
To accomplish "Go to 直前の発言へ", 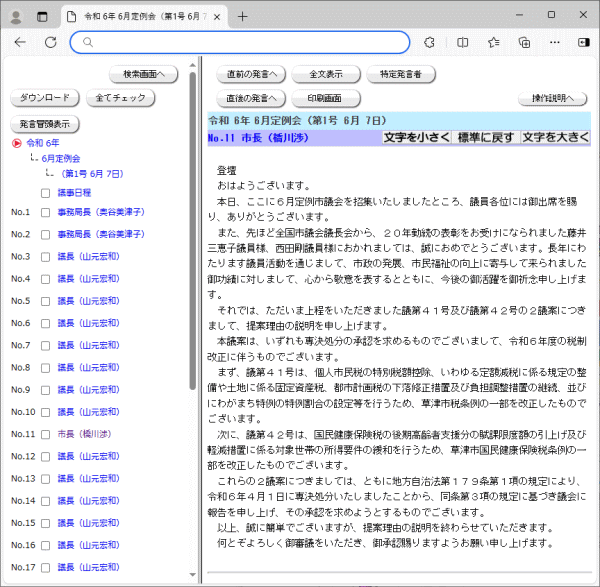I will point(251,74).
